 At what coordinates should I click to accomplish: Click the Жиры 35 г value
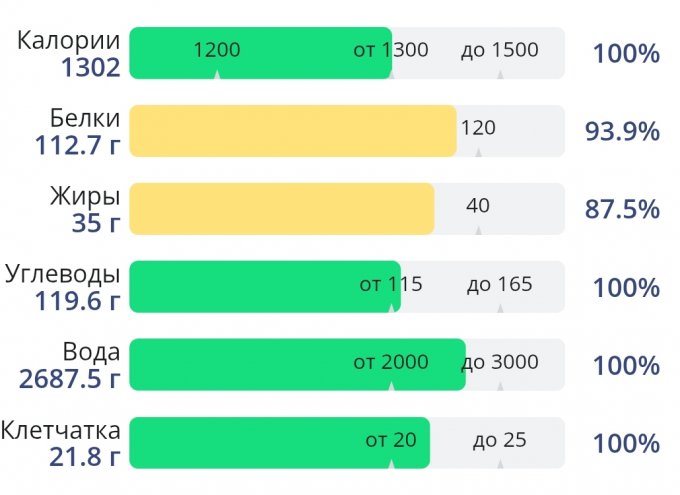point(95,223)
